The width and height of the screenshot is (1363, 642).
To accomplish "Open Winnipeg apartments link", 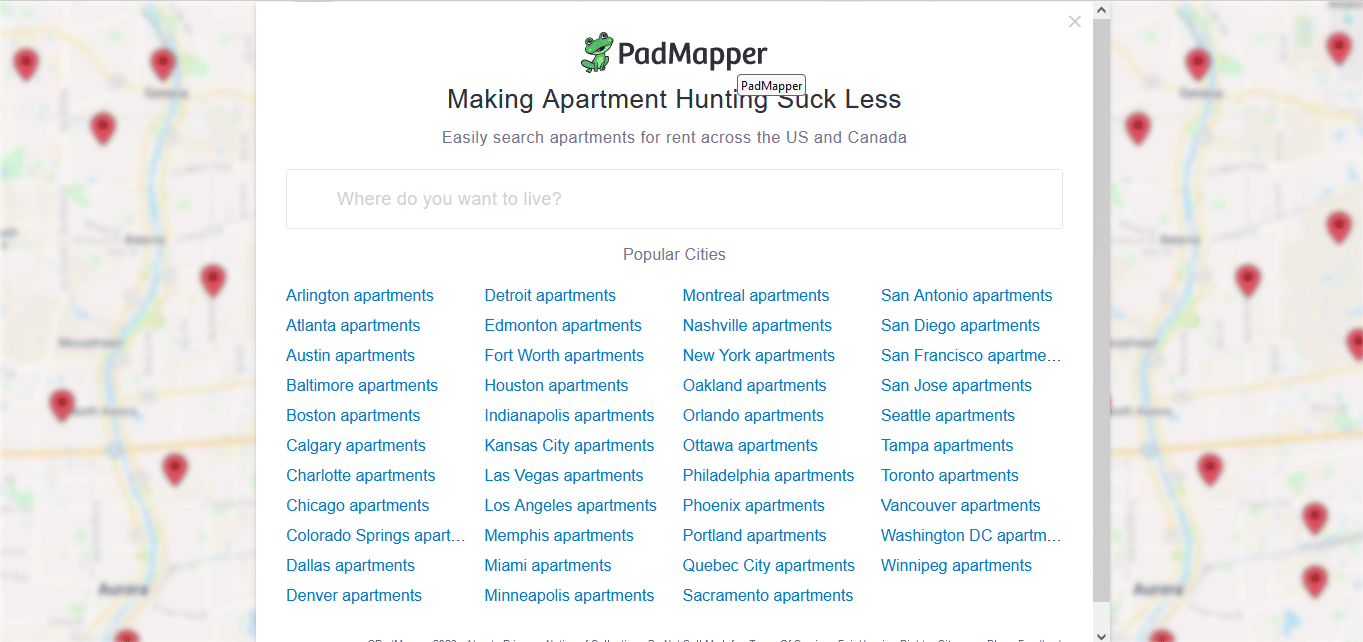I will tap(956, 566).
